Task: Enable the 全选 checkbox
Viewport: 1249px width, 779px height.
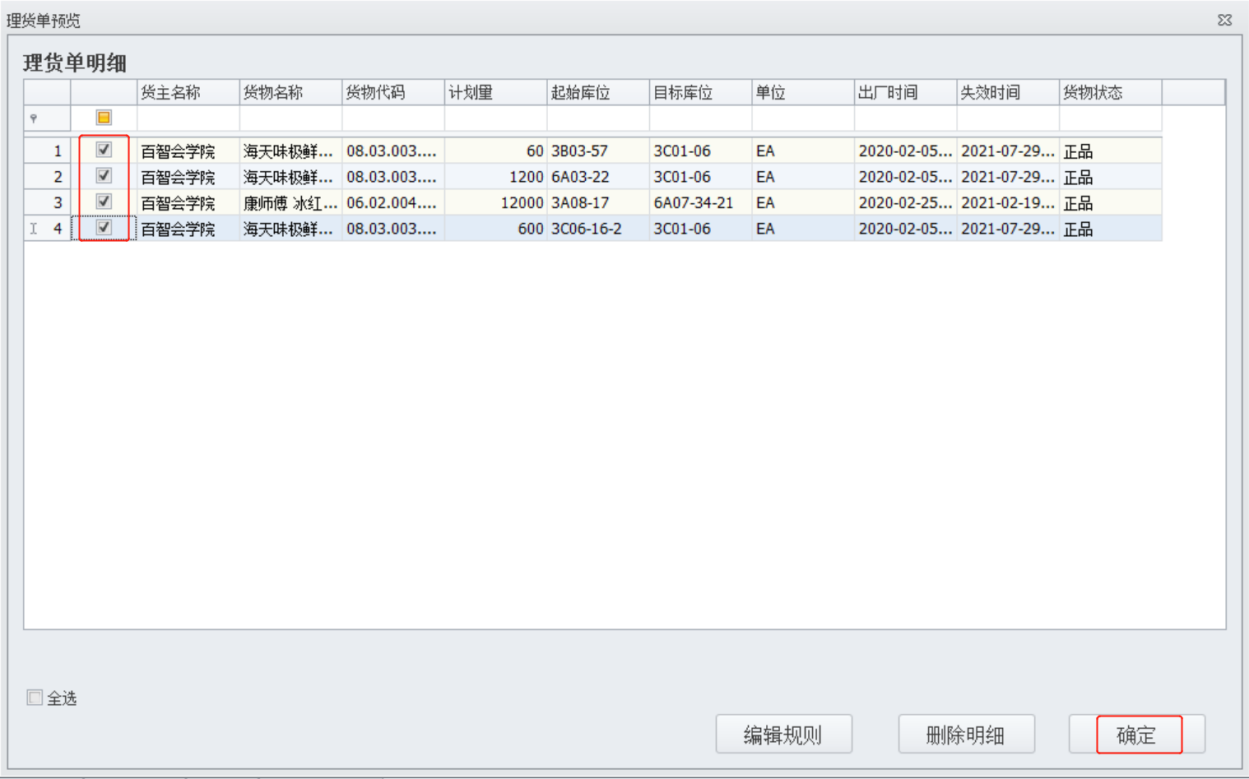Action: 35,698
